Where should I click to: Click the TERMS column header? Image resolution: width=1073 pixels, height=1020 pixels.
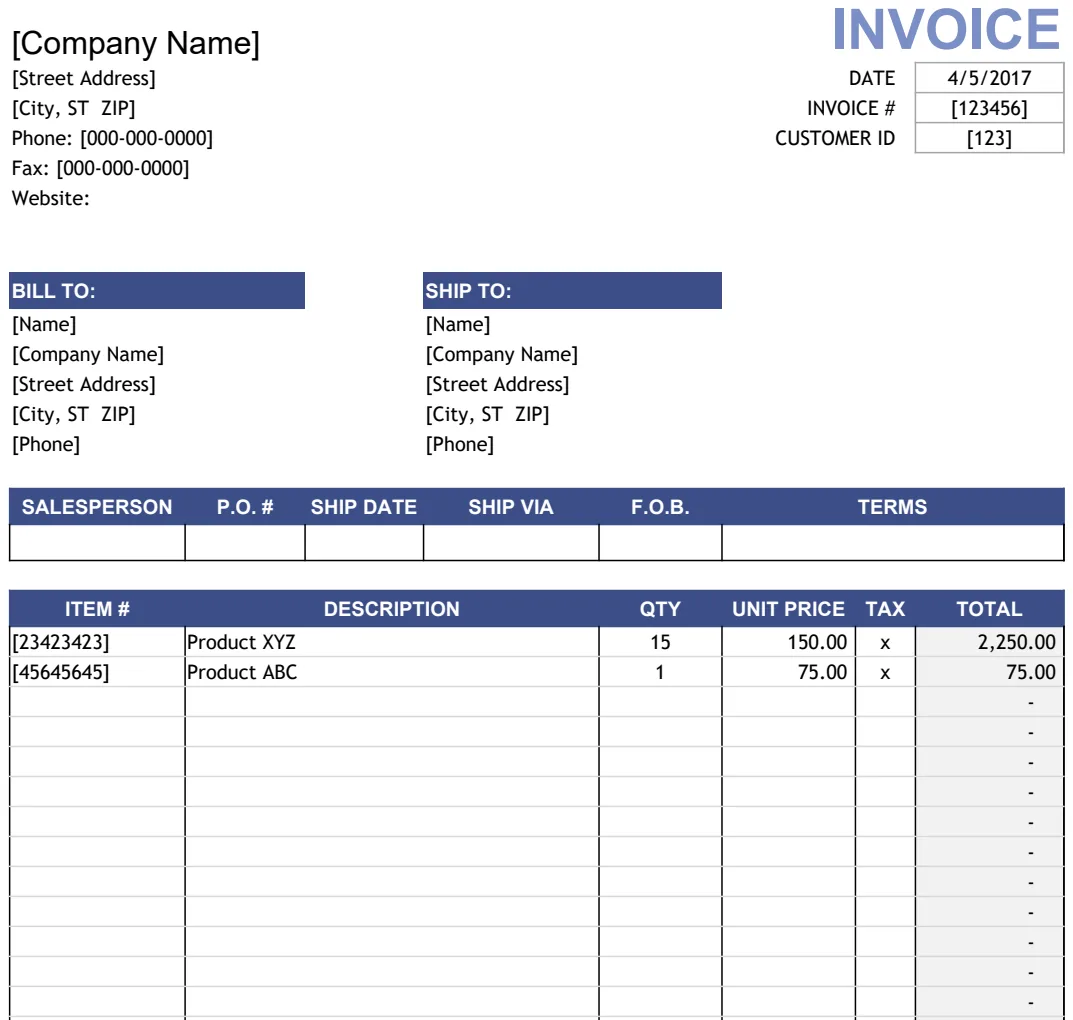893,507
